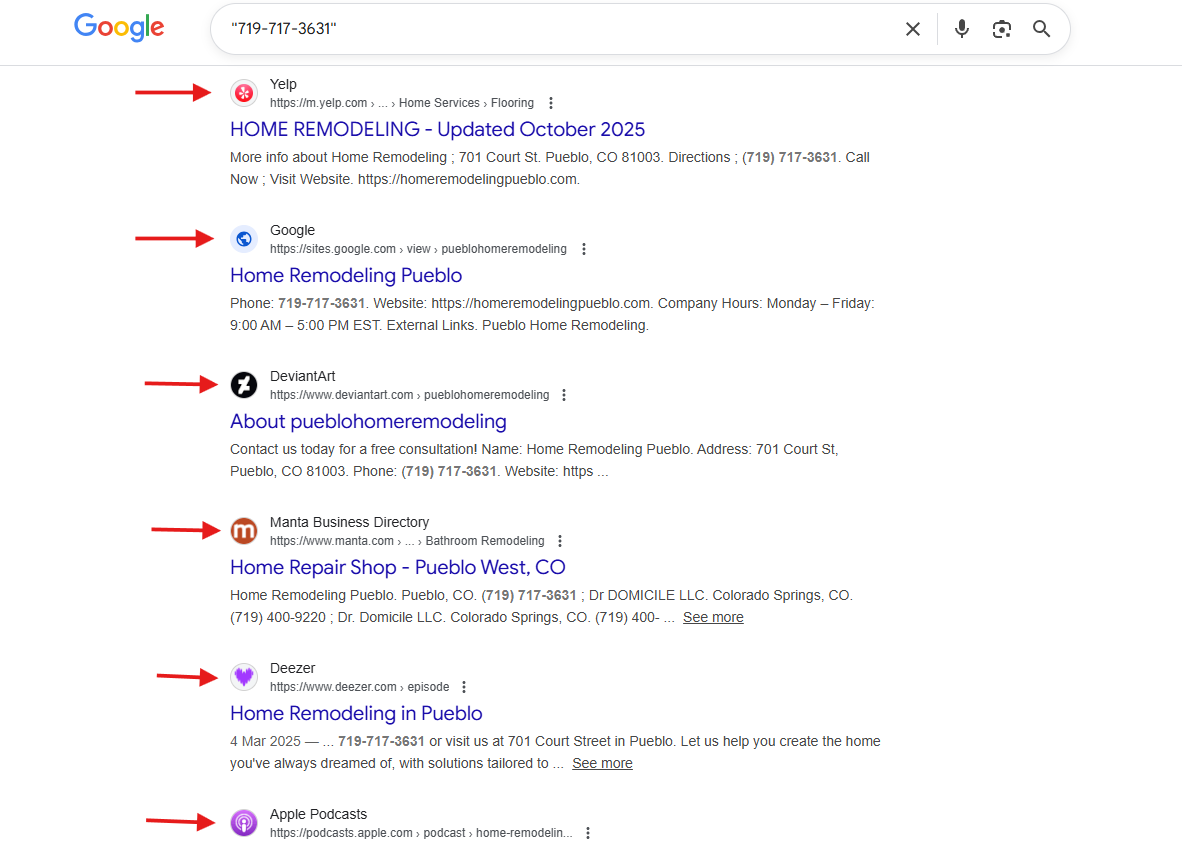This screenshot has height=847, width=1182.
Task: Click the DeviantArt favicon icon
Action: coord(244,385)
